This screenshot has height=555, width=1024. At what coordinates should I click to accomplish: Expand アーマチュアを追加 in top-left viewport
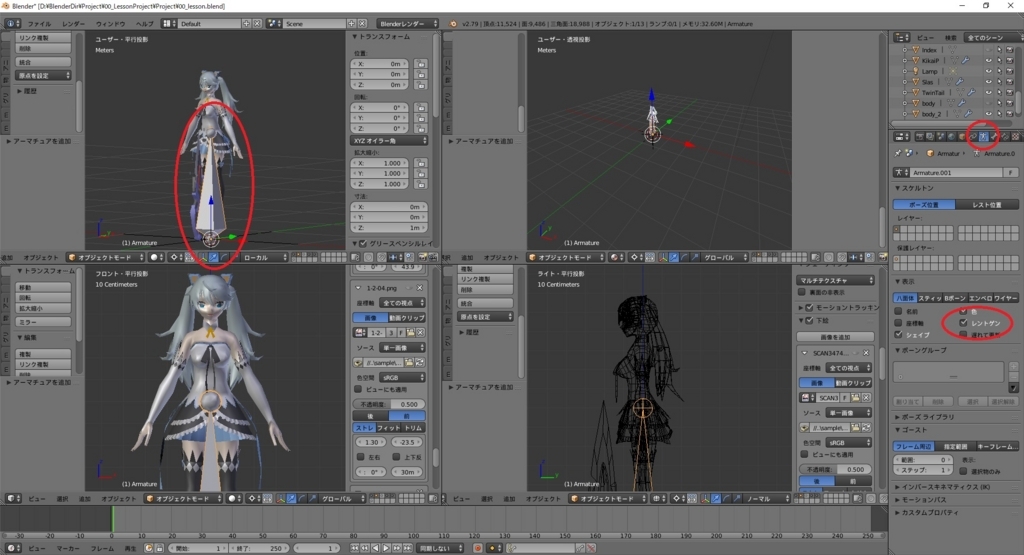39,141
